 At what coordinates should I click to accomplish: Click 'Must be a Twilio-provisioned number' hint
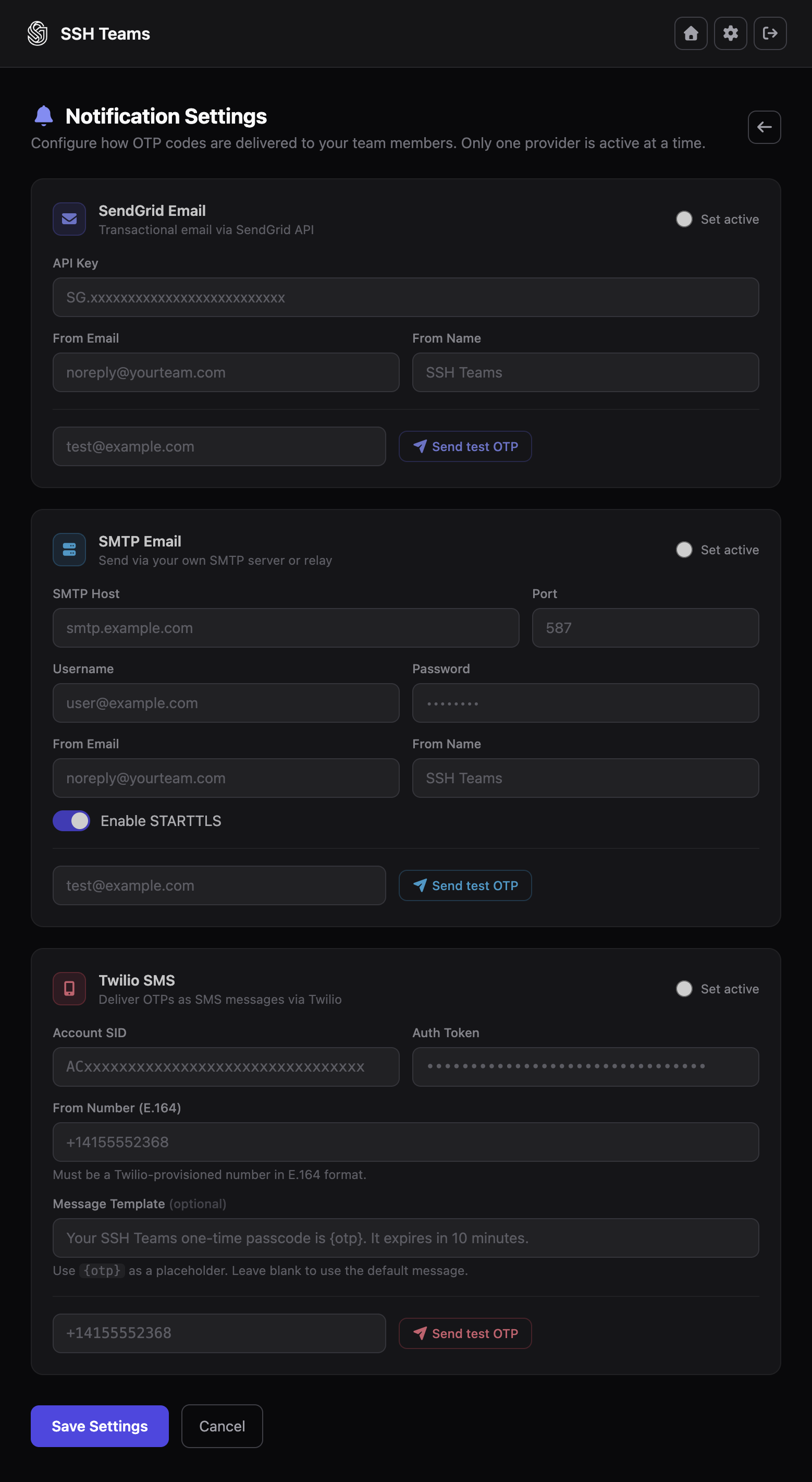pyautogui.click(x=210, y=1175)
